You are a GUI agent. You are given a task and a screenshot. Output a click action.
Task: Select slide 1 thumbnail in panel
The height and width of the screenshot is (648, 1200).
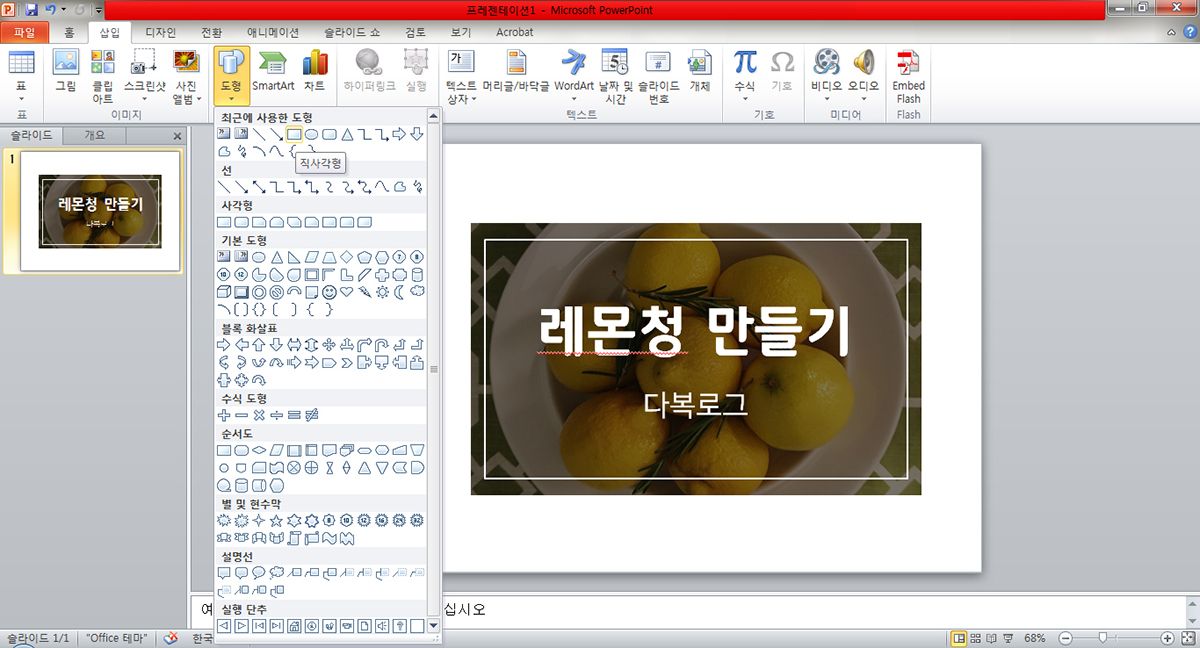tap(100, 212)
